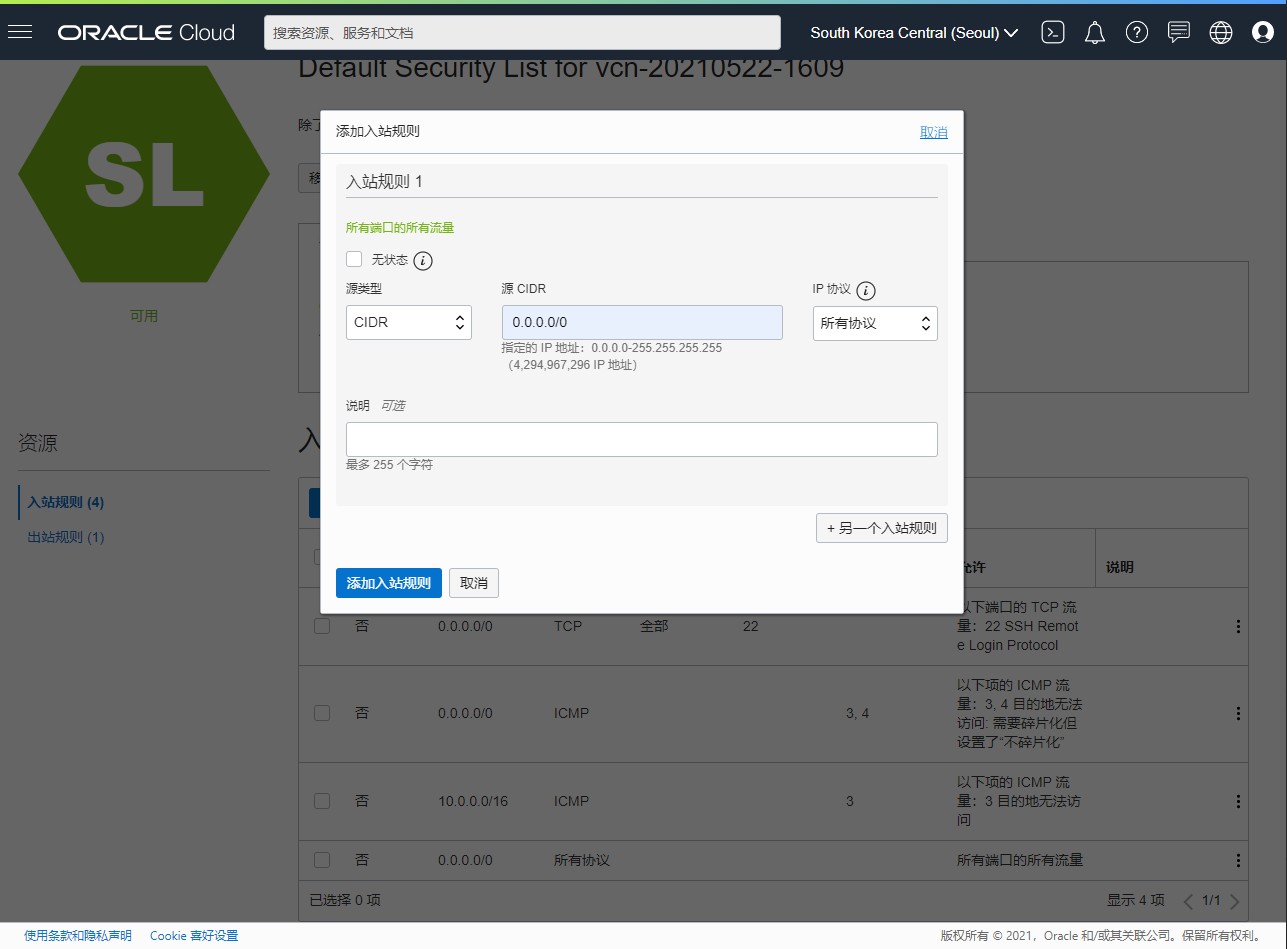Open the hamburger navigation menu
1287x949 pixels.
[20, 32]
